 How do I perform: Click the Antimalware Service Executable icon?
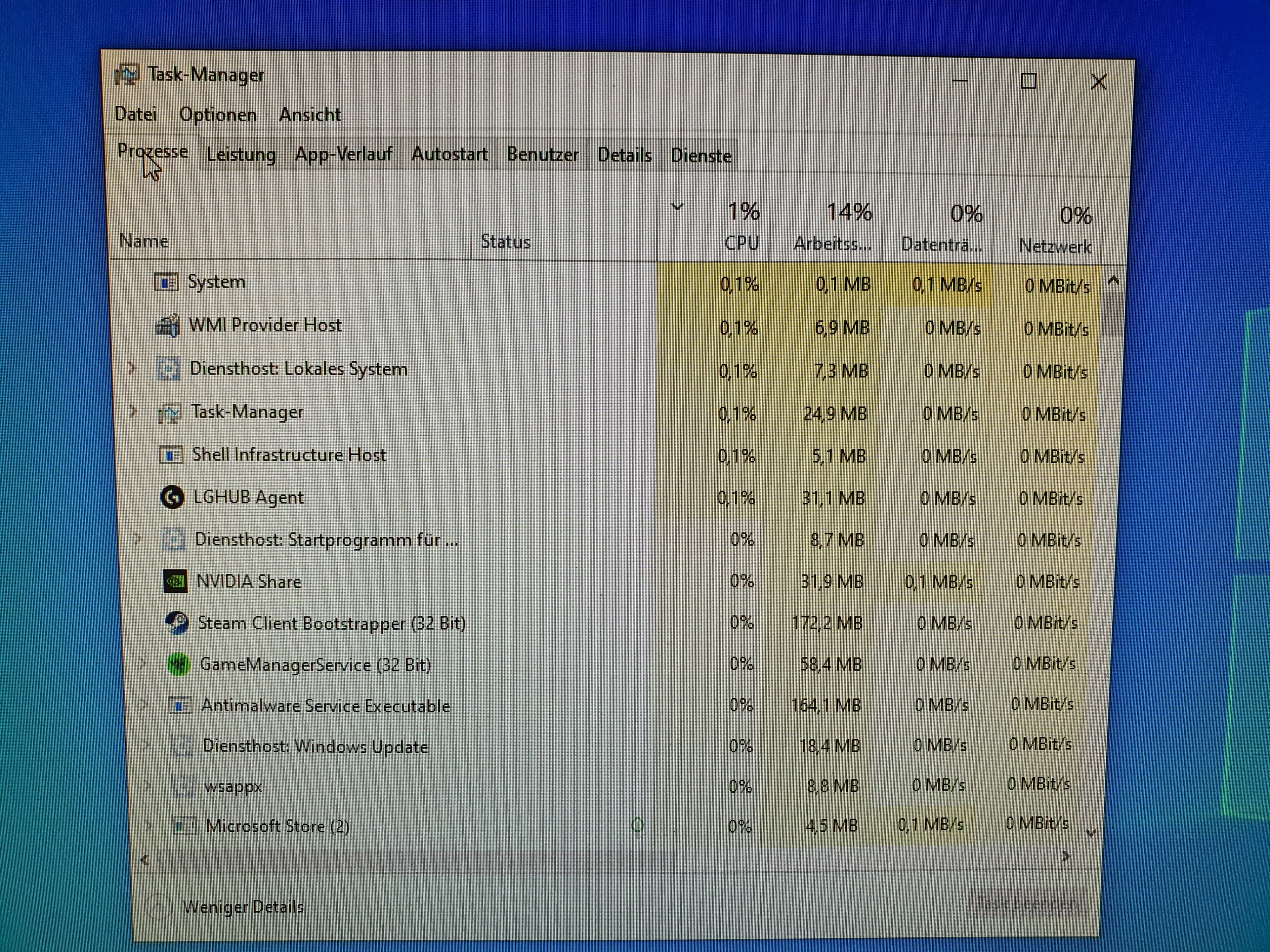(x=180, y=705)
